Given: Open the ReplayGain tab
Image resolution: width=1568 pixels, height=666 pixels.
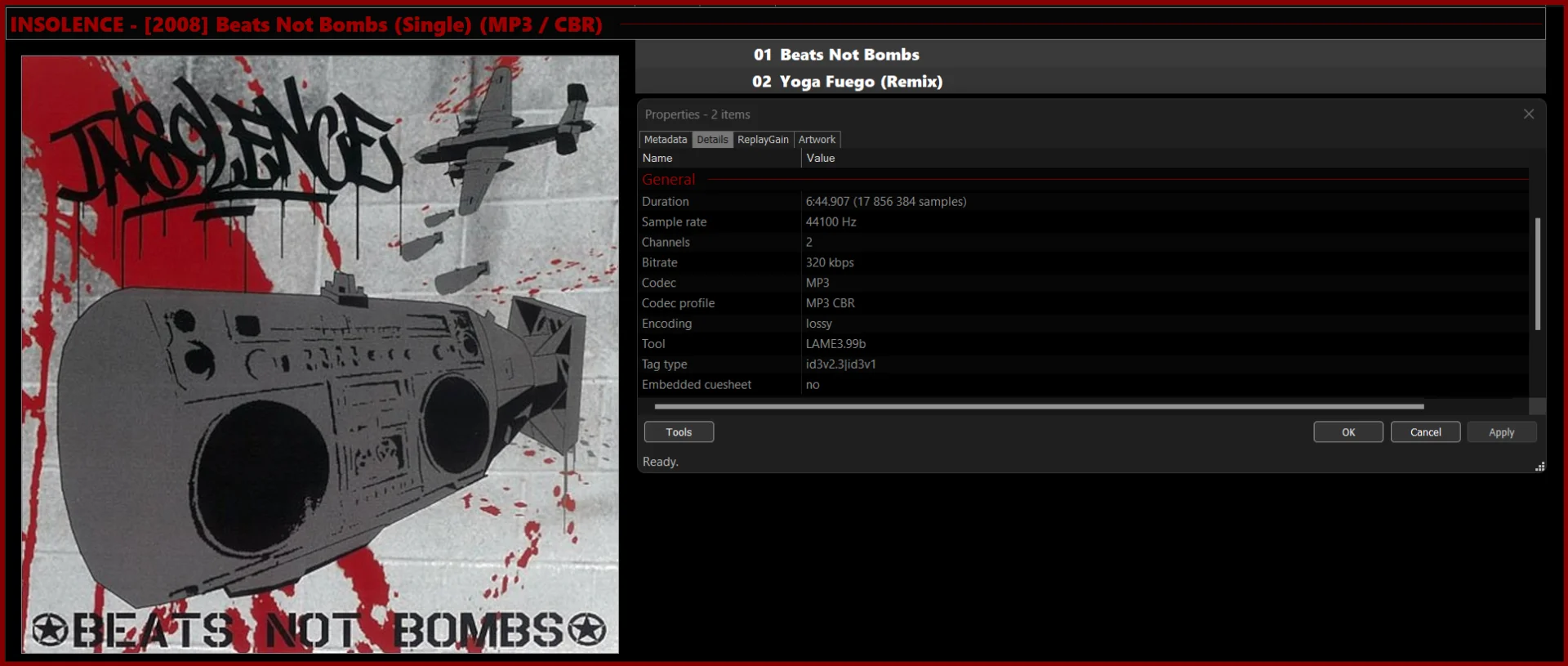Looking at the screenshot, I should 763,140.
